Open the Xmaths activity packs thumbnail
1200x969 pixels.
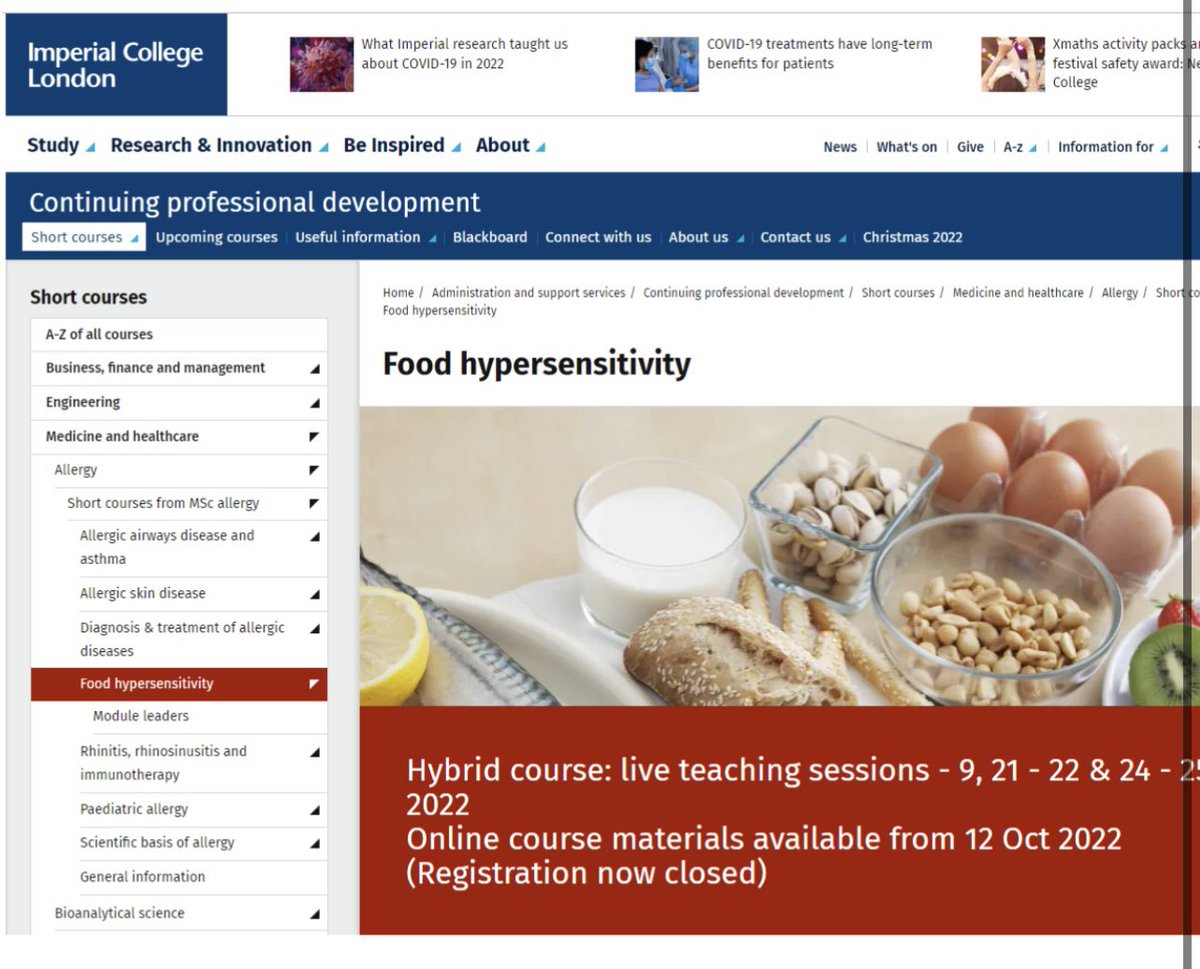pos(1012,64)
